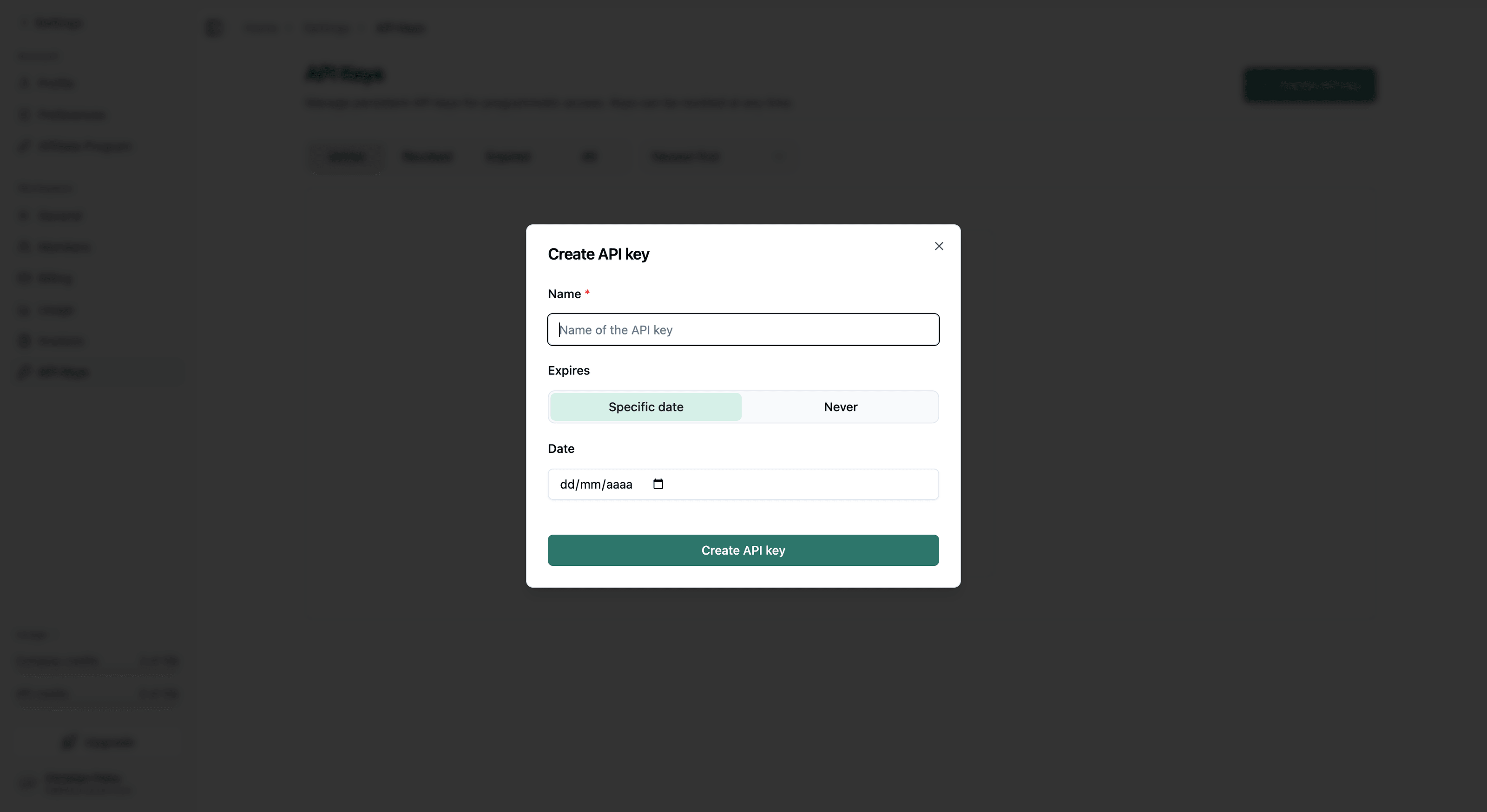Close the Create API key dialog

(939, 246)
